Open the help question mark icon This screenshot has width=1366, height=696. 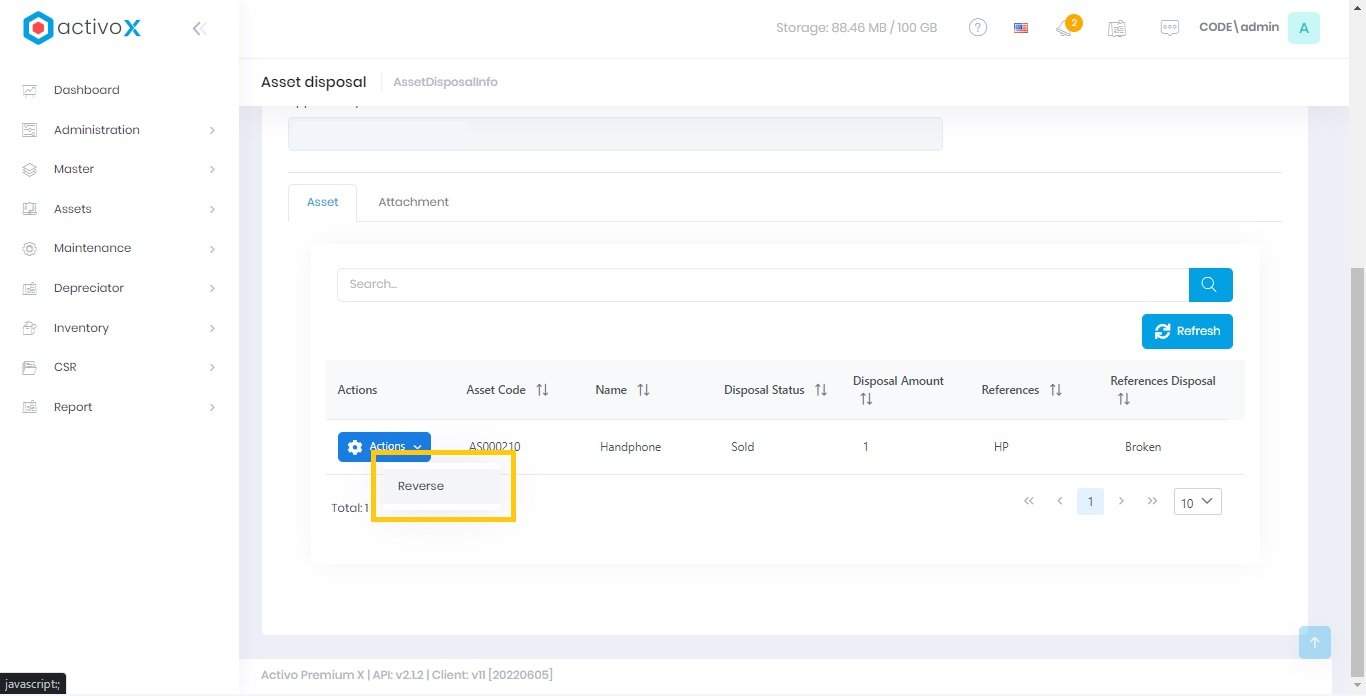coord(978,28)
